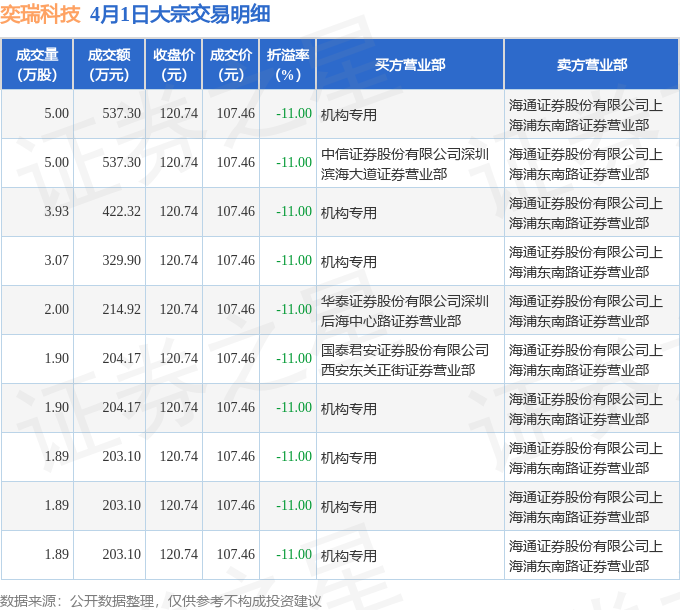
Task: Click the 折溢率(%) column header
Action: tap(288, 65)
